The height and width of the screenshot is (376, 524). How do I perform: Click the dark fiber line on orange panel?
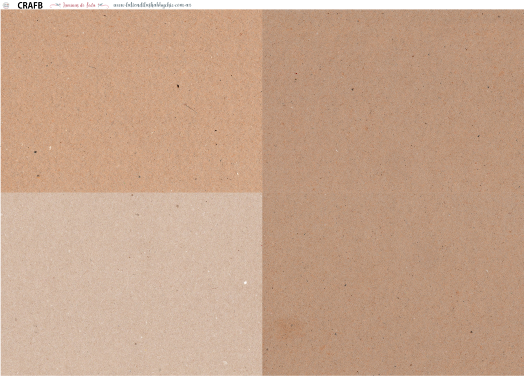coord(190,108)
